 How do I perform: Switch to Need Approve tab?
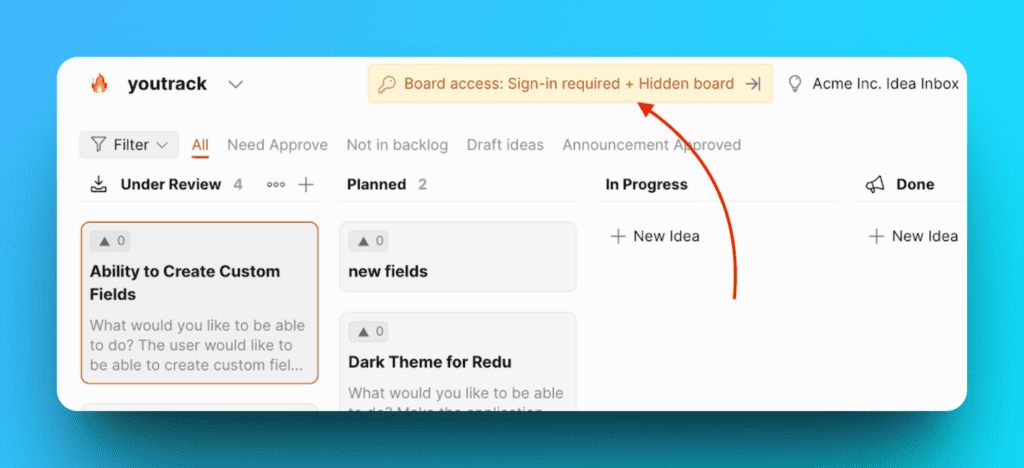tap(277, 145)
